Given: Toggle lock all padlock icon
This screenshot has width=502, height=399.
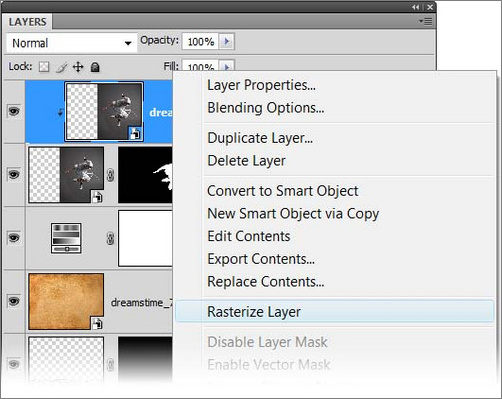Looking at the screenshot, I should coord(95,67).
